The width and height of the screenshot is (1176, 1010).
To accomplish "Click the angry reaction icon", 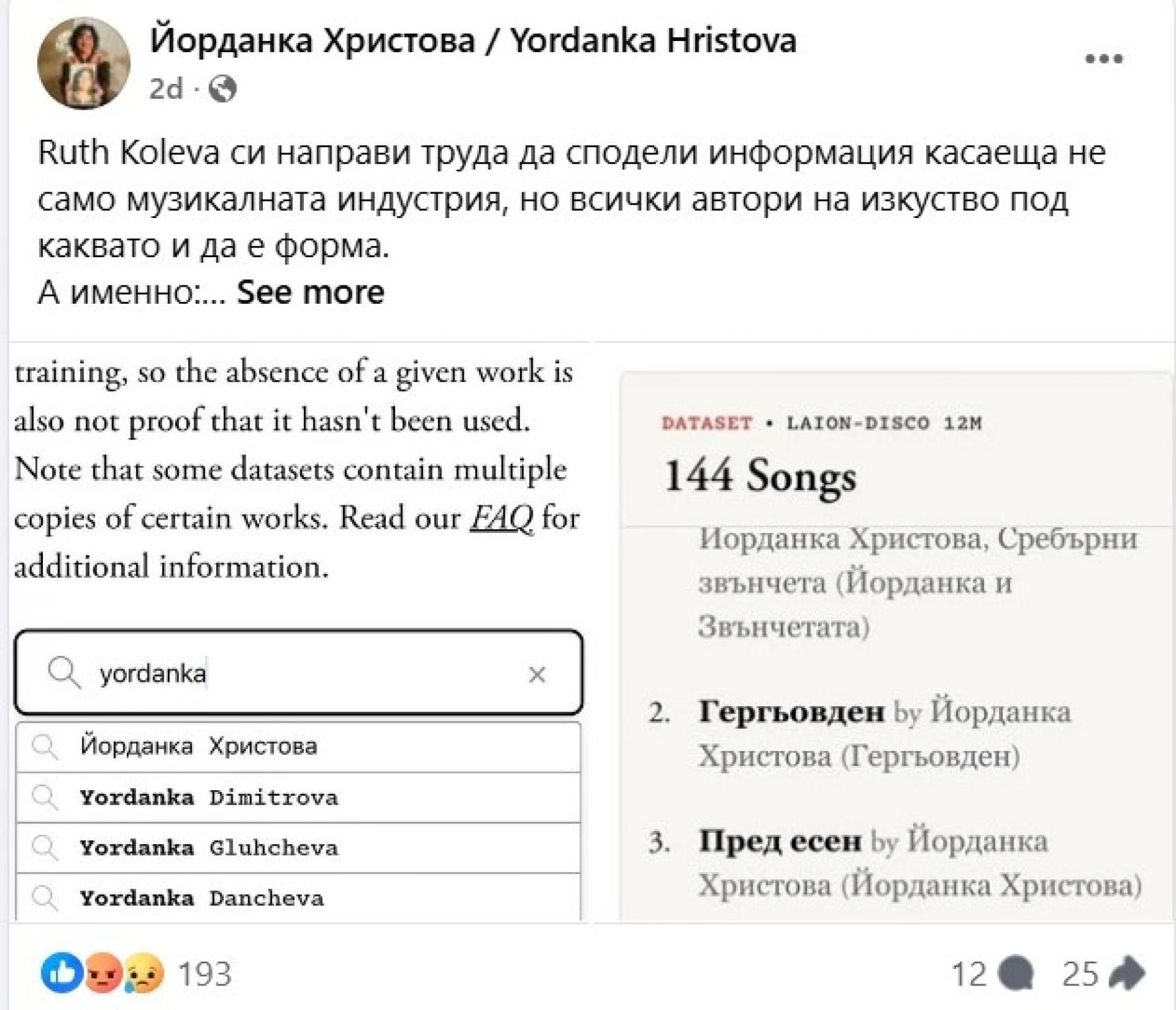I will (x=102, y=973).
